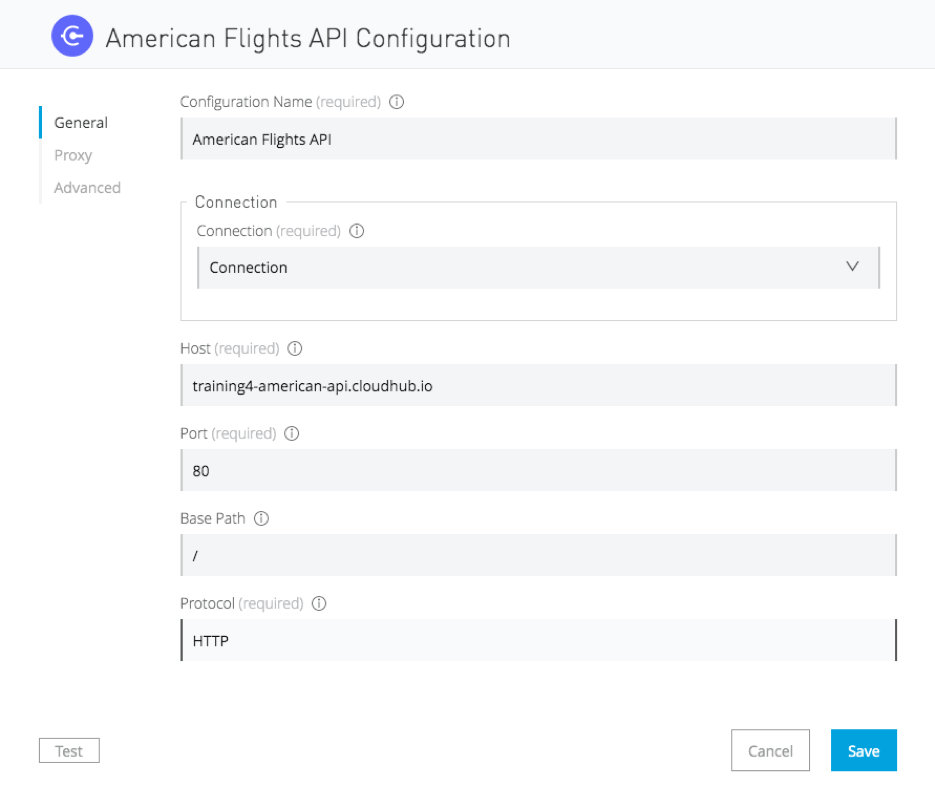This screenshot has height=785, width=935.
Task: Click the Save button
Action: (863, 750)
